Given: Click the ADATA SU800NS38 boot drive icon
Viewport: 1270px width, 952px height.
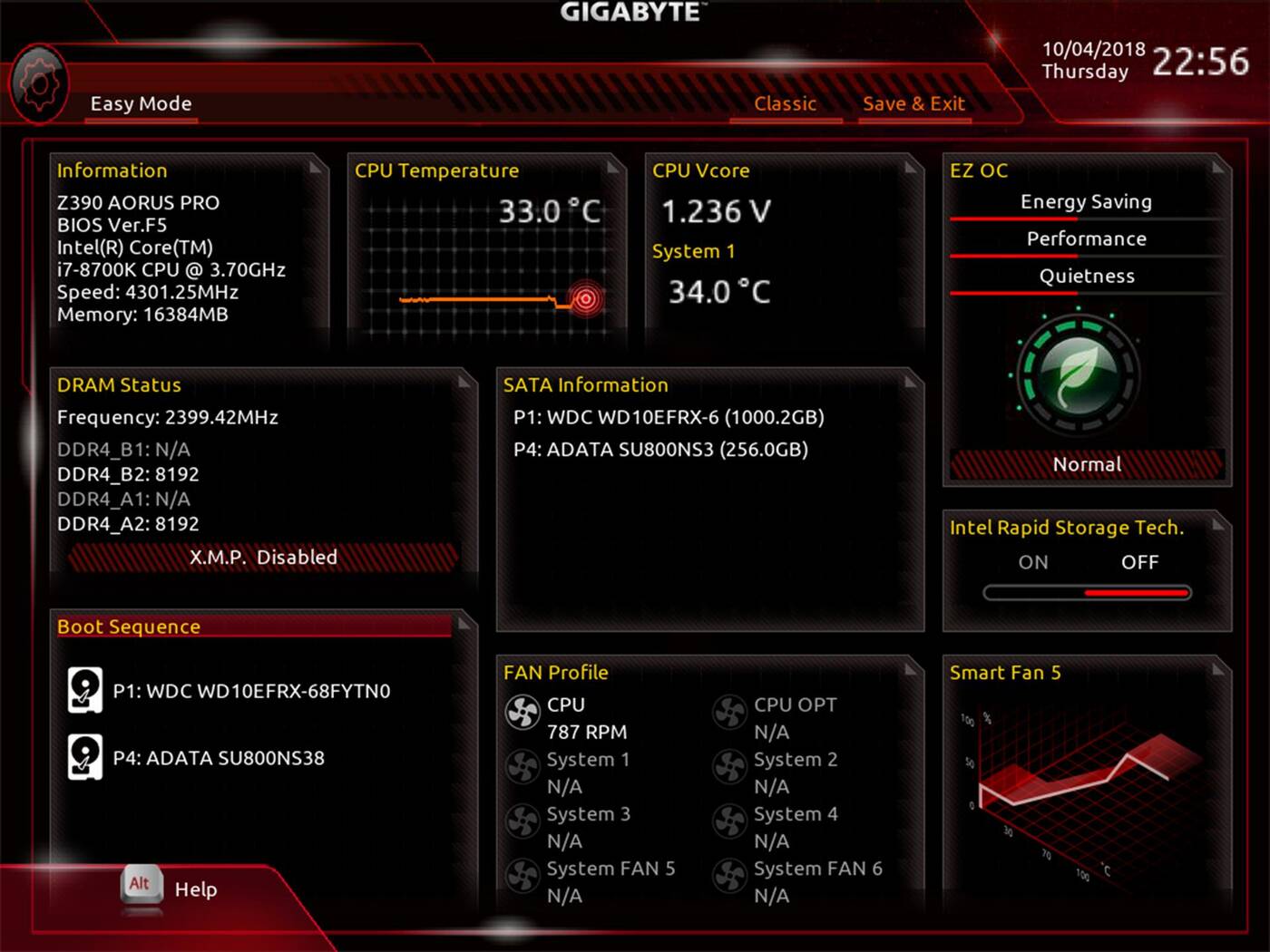Looking at the screenshot, I should coord(85,757).
